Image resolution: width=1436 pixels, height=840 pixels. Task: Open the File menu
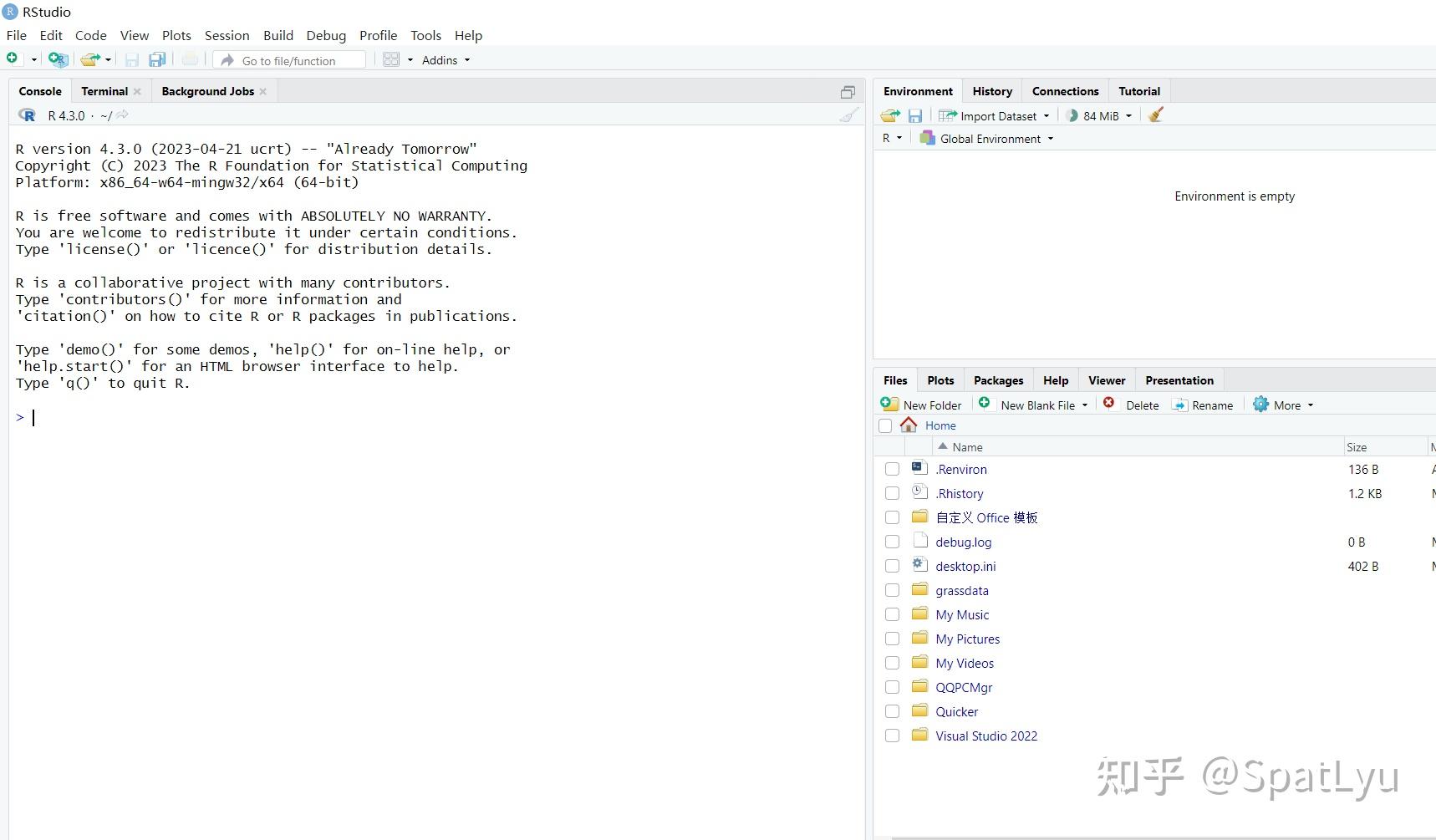coord(17,35)
